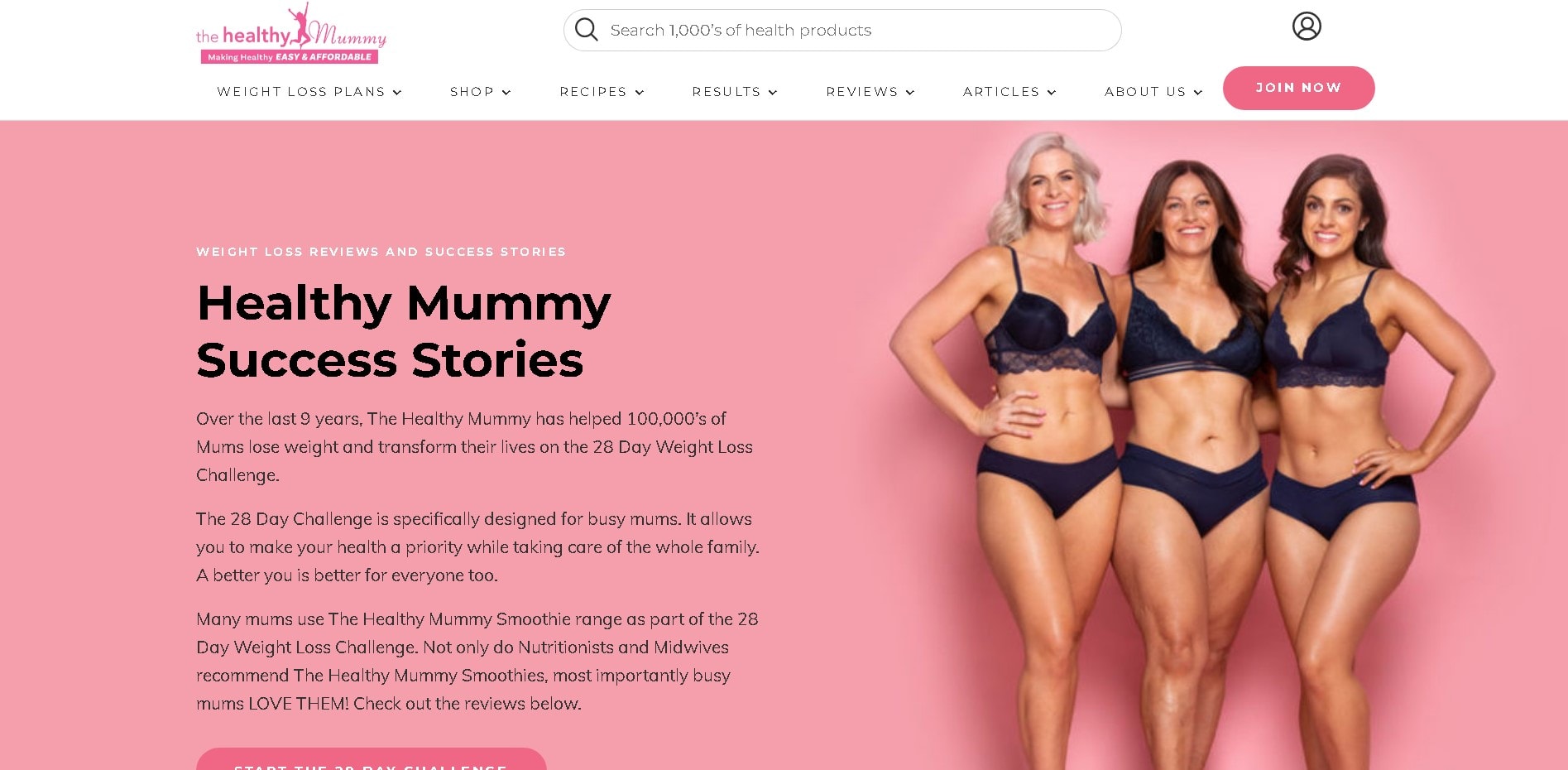Expand the Results dropdown chevron

(773, 93)
